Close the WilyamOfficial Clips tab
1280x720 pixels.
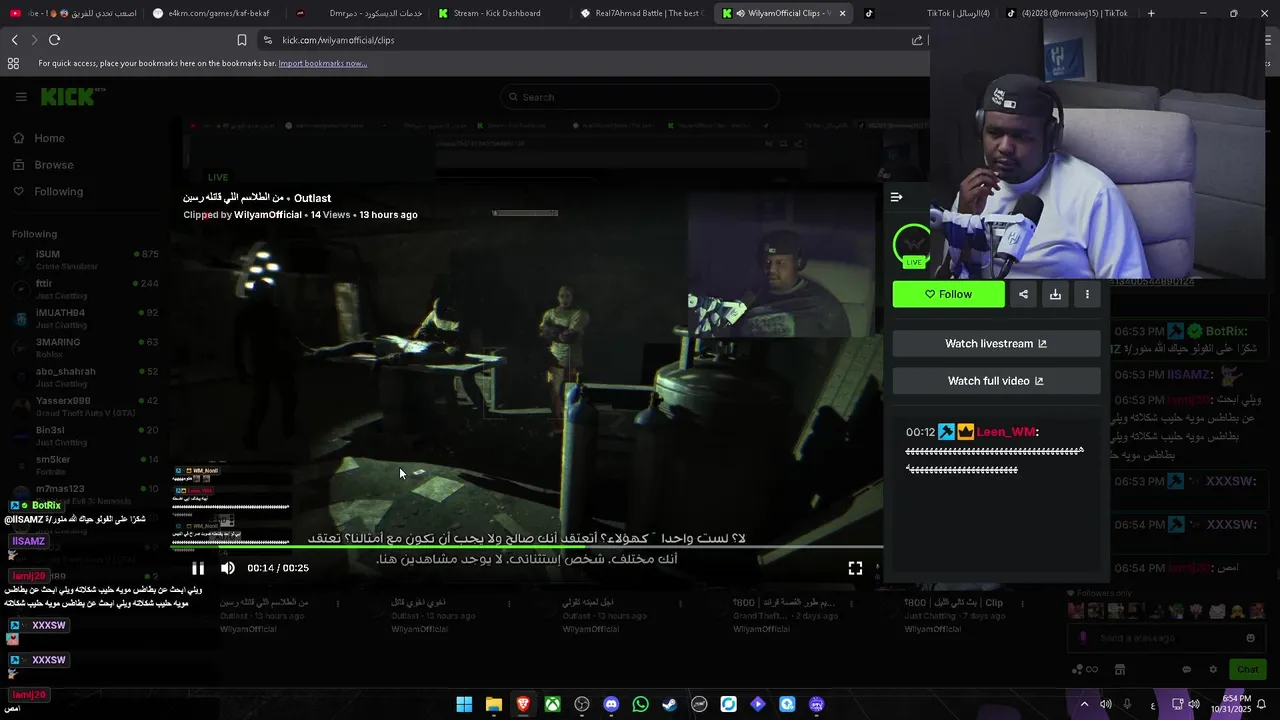point(842,13)
